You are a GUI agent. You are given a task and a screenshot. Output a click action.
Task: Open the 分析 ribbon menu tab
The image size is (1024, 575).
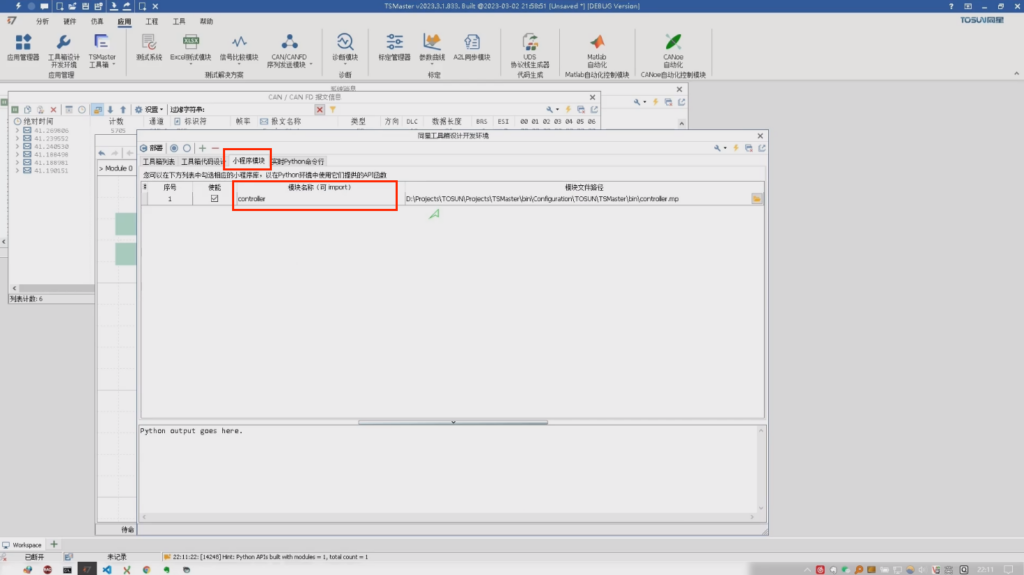pos(41,20)
